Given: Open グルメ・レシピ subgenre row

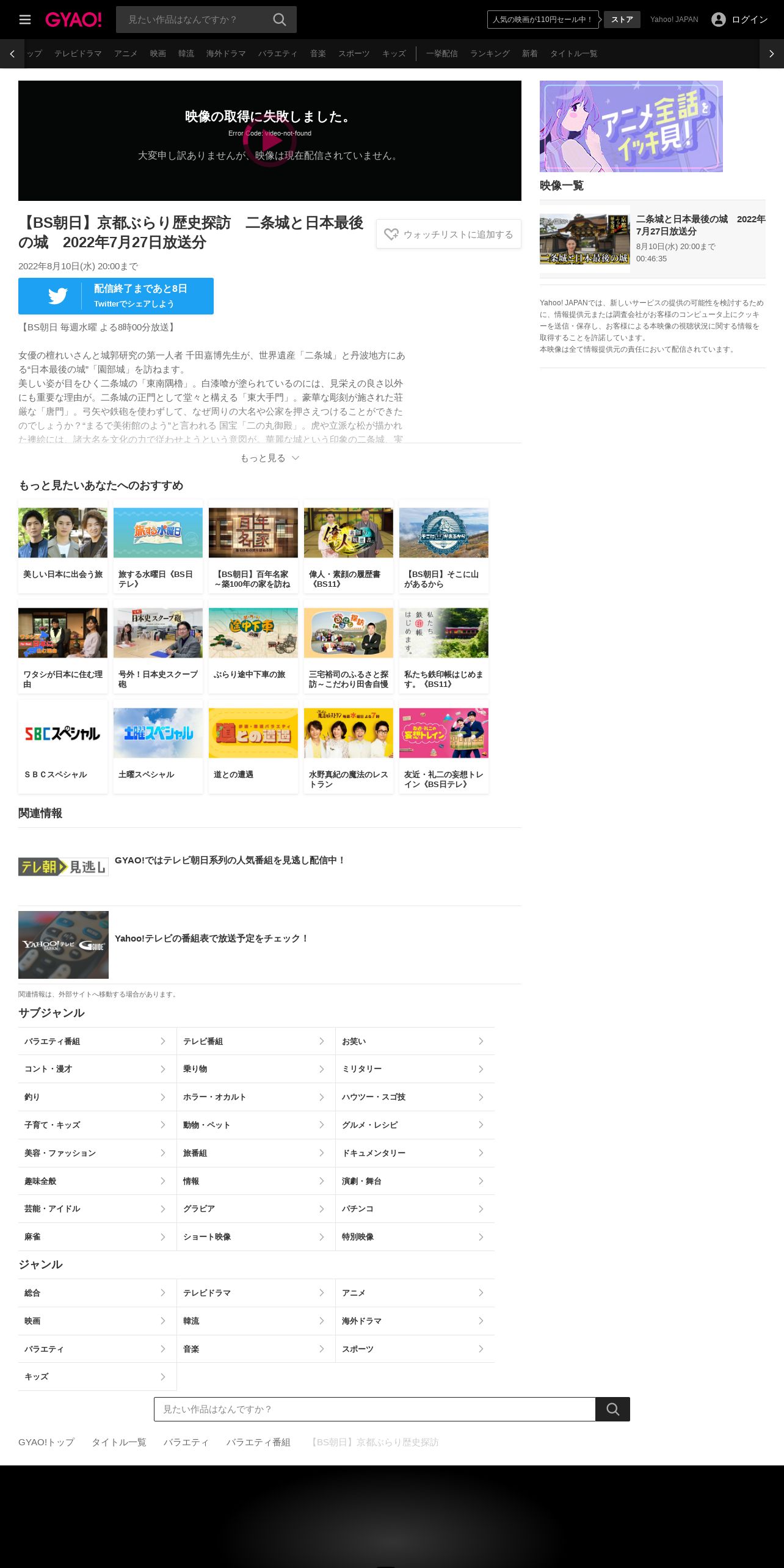Looking at the screenshot, I should coord(415,1125).
